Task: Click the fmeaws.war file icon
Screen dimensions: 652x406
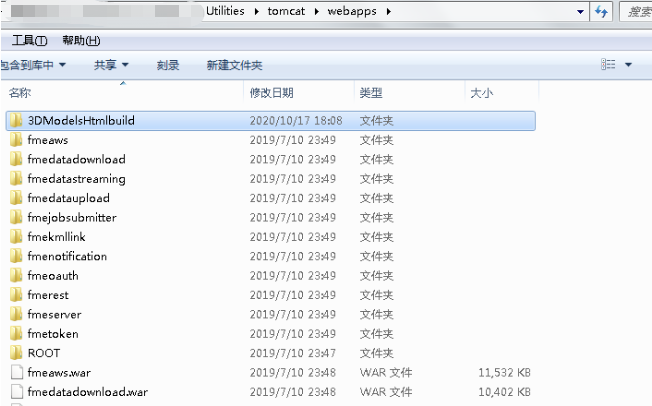Action: [x=17, y=372]
